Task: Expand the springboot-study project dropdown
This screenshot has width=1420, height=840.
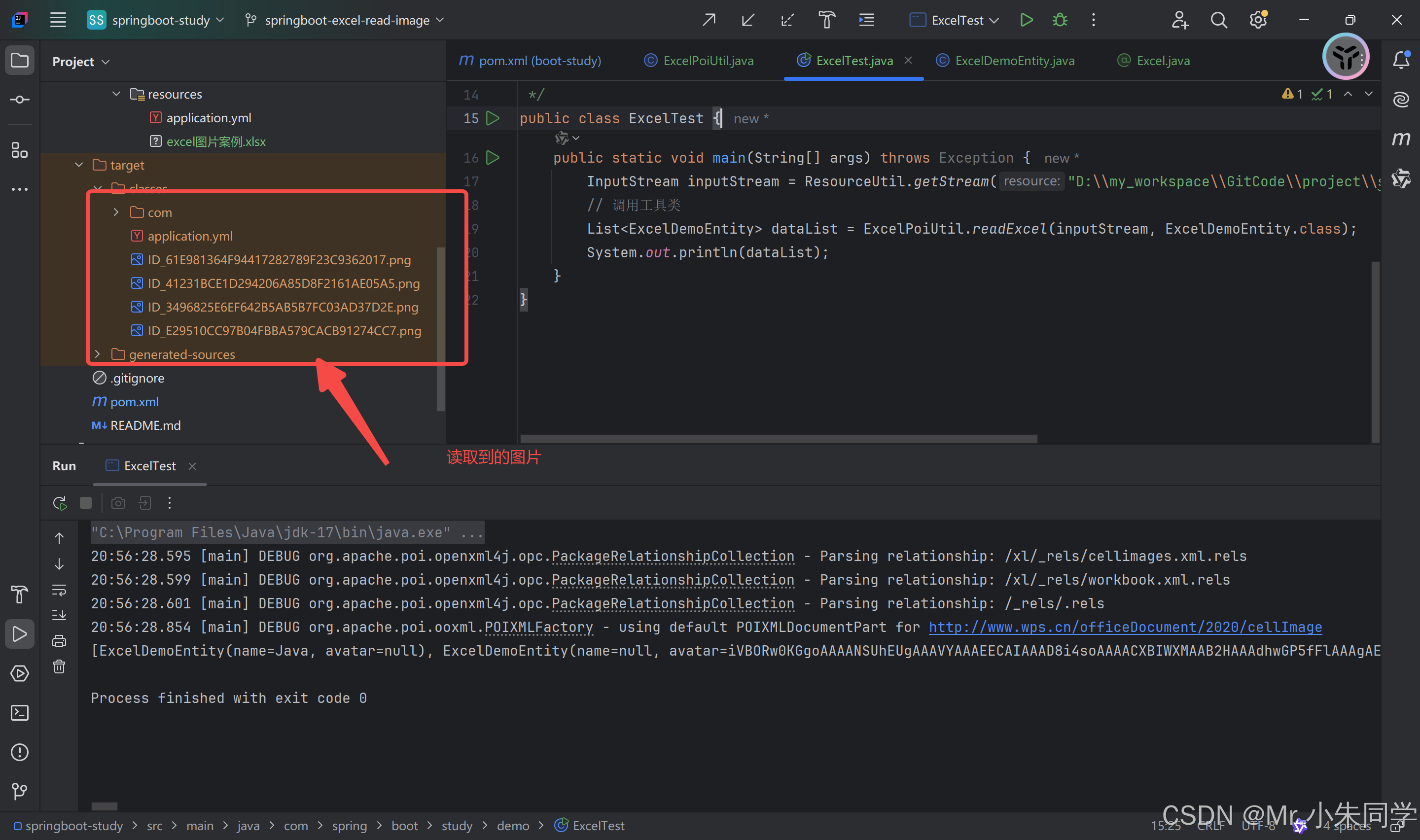Action: pyautogui.click(x=156, y=20)
